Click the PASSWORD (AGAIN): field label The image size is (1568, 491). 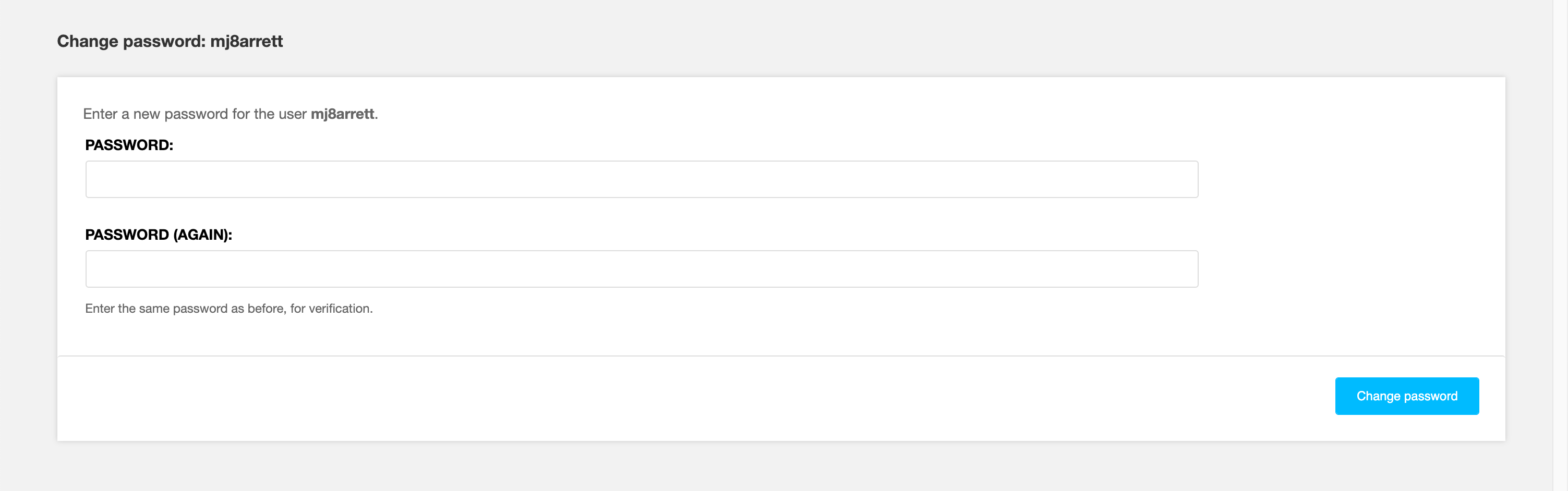[x=158, y=235]
